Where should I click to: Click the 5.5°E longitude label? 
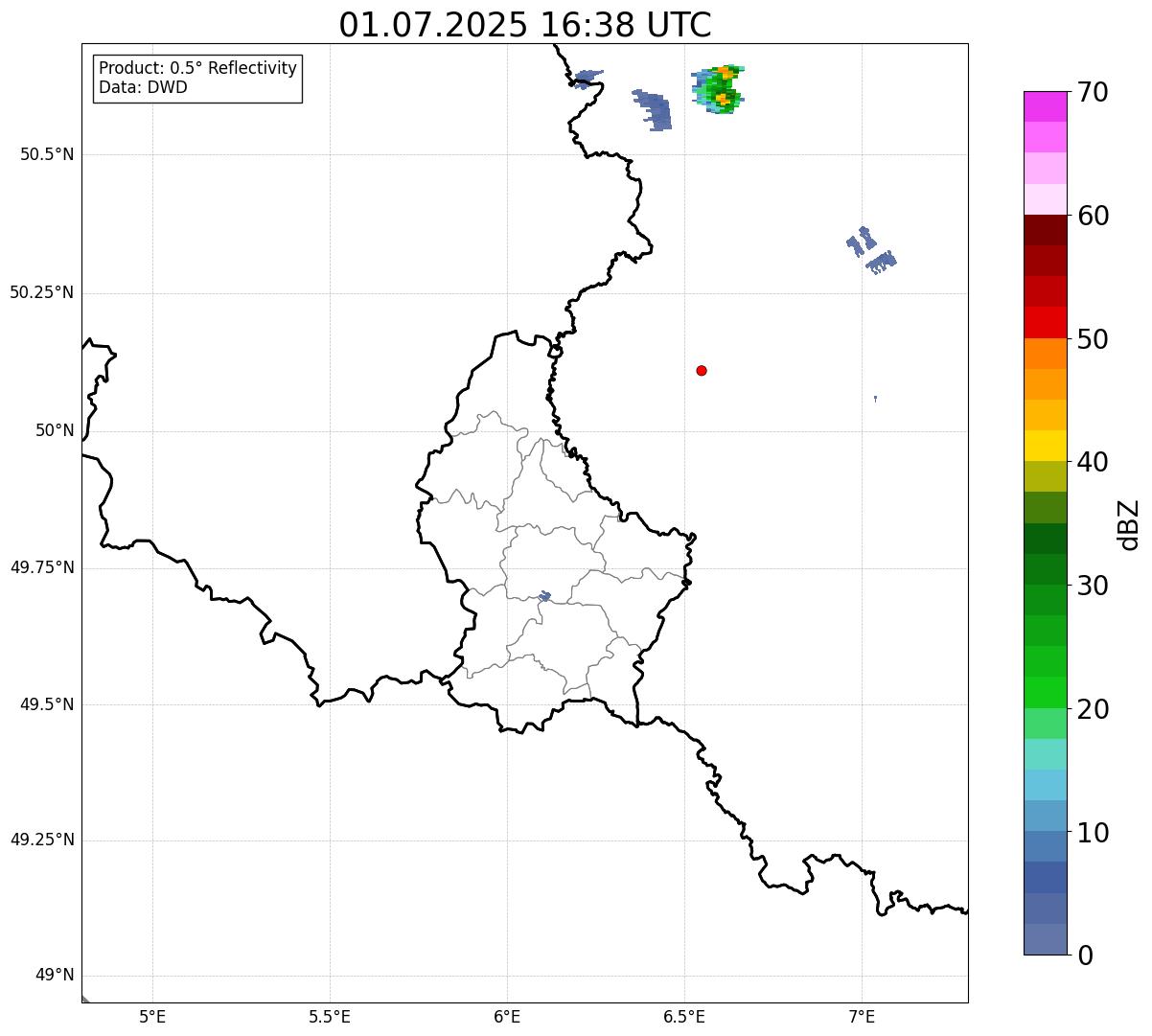(330, 1017)
